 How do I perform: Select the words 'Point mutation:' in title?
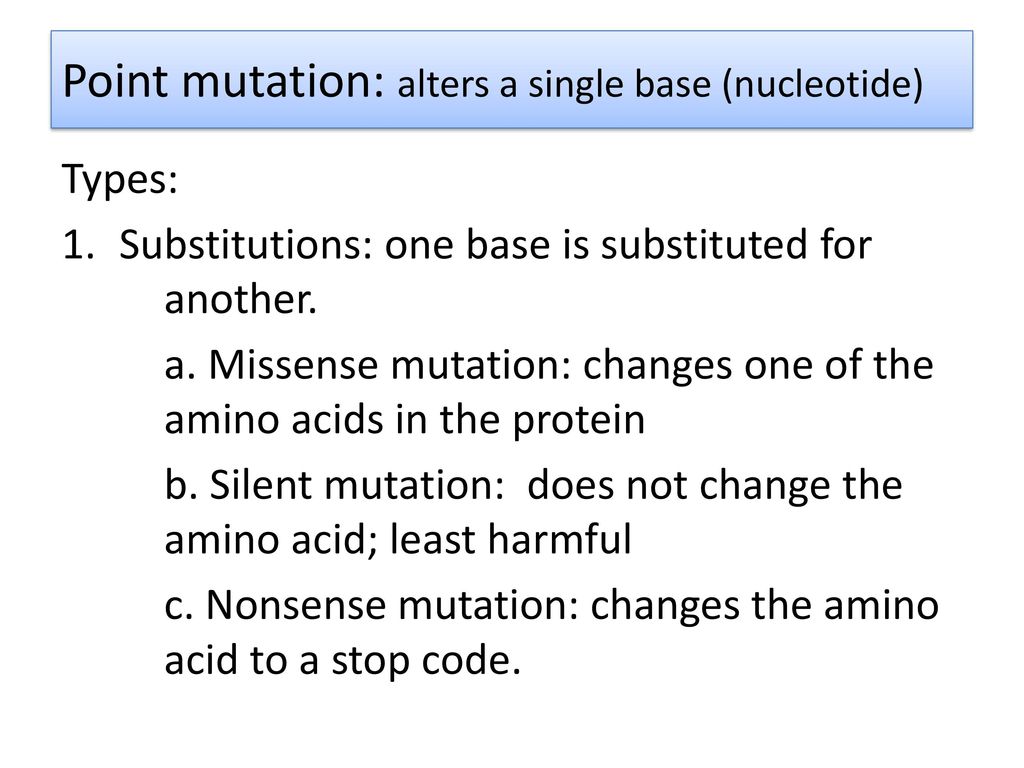pos(224,82)
